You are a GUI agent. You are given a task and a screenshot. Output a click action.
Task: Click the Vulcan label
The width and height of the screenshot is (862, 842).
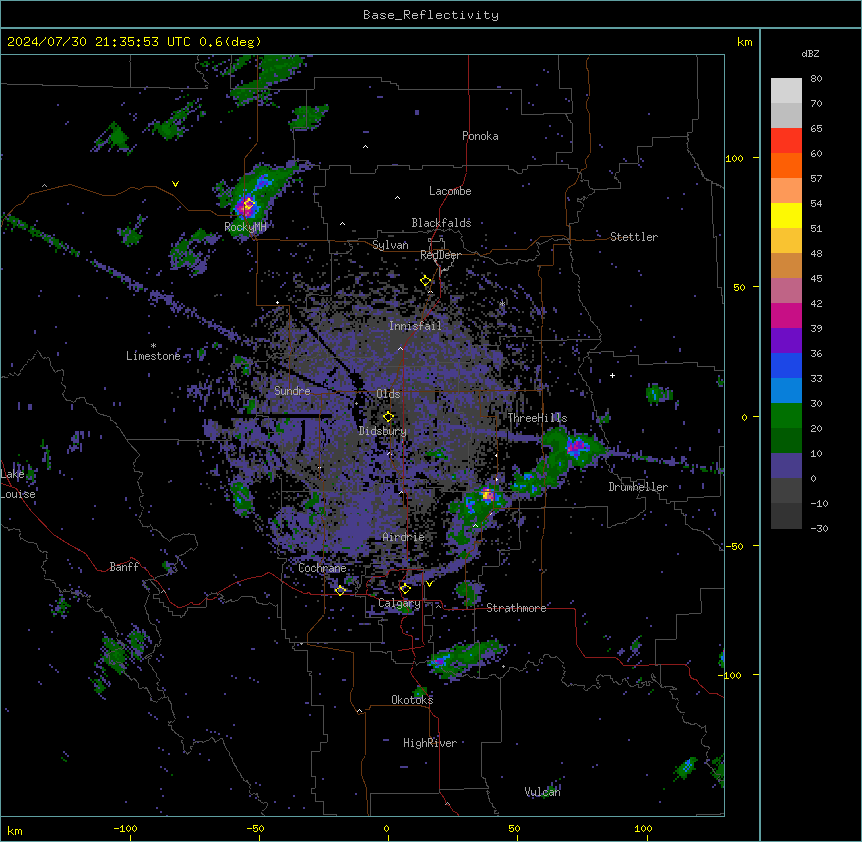543,792
